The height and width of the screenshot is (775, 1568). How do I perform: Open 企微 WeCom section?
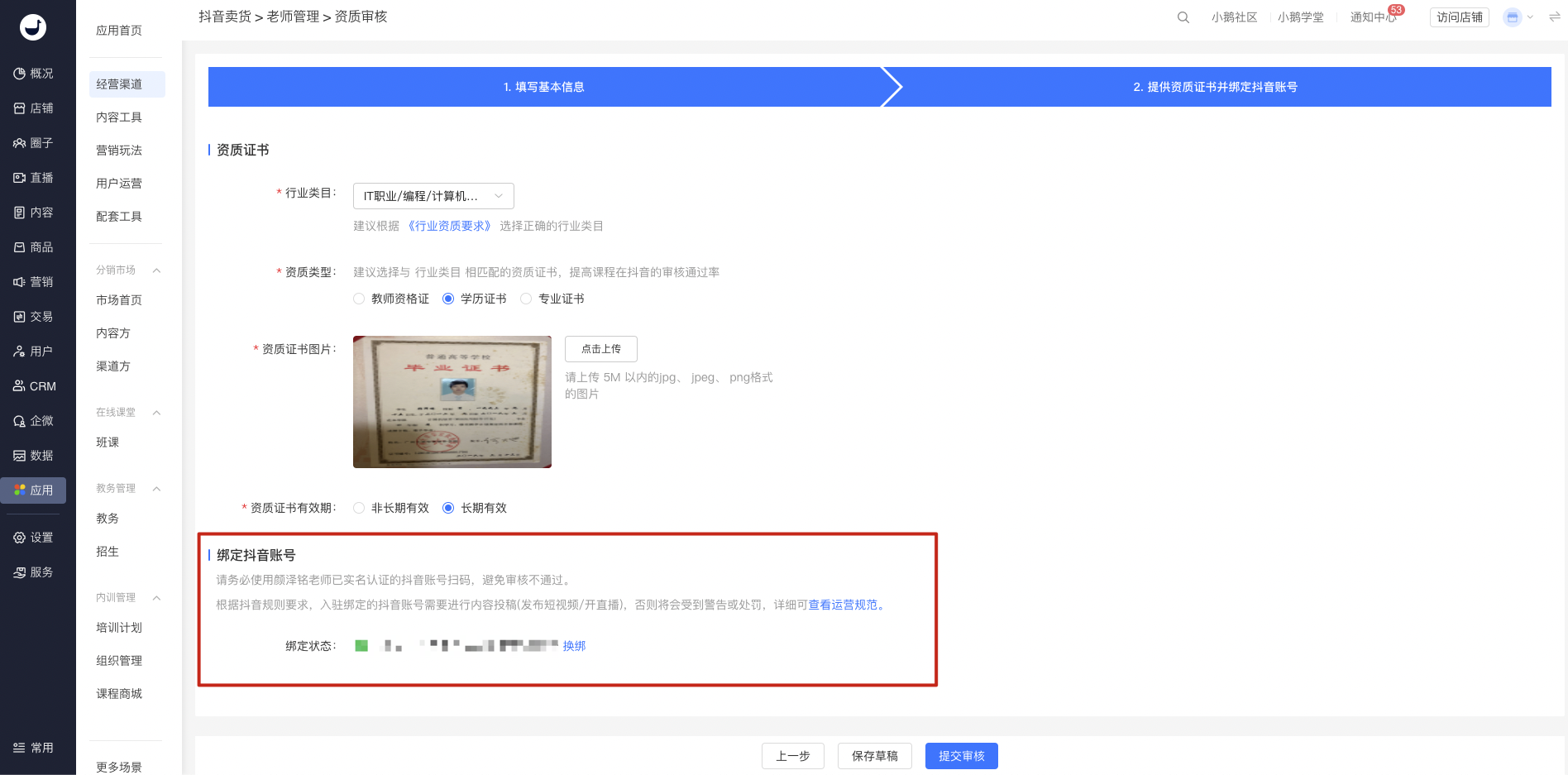pyautogui.click(x=33, y=421)
